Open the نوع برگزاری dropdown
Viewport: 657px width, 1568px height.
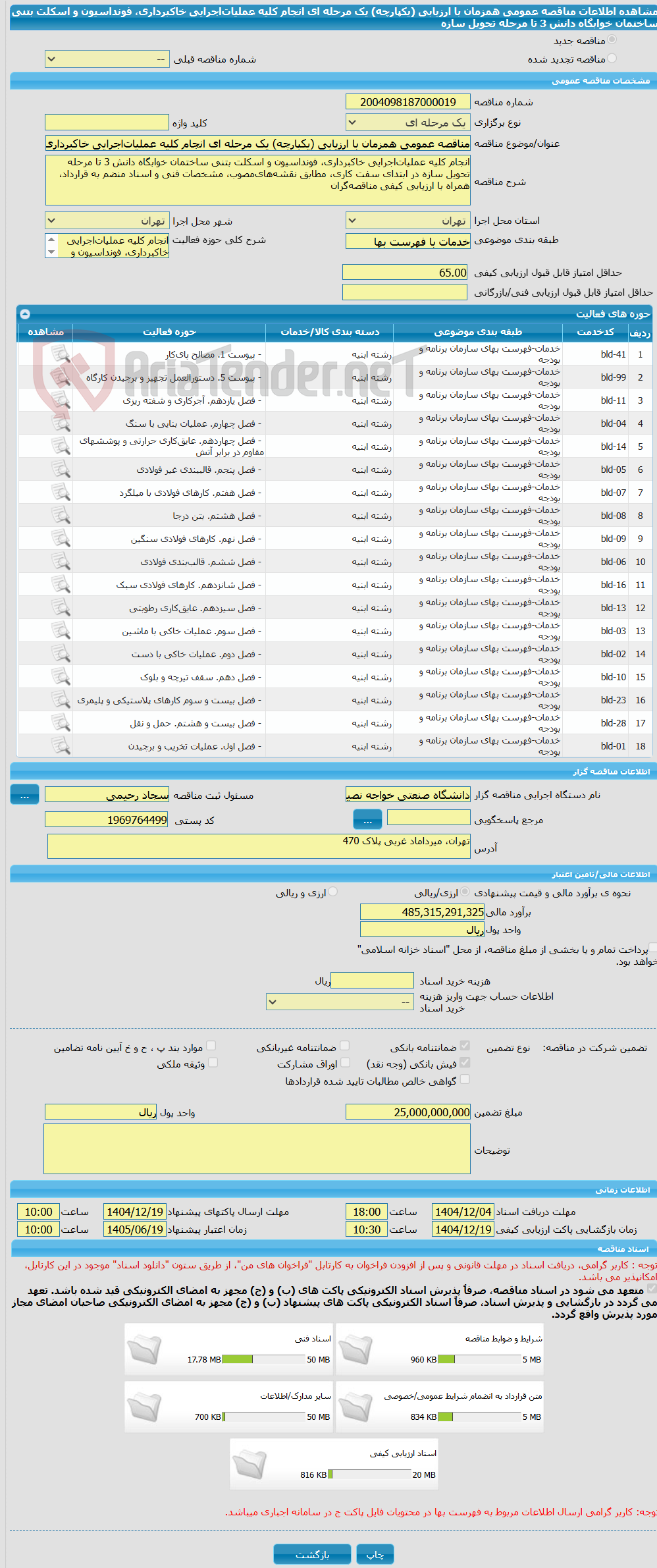(408, 122)
